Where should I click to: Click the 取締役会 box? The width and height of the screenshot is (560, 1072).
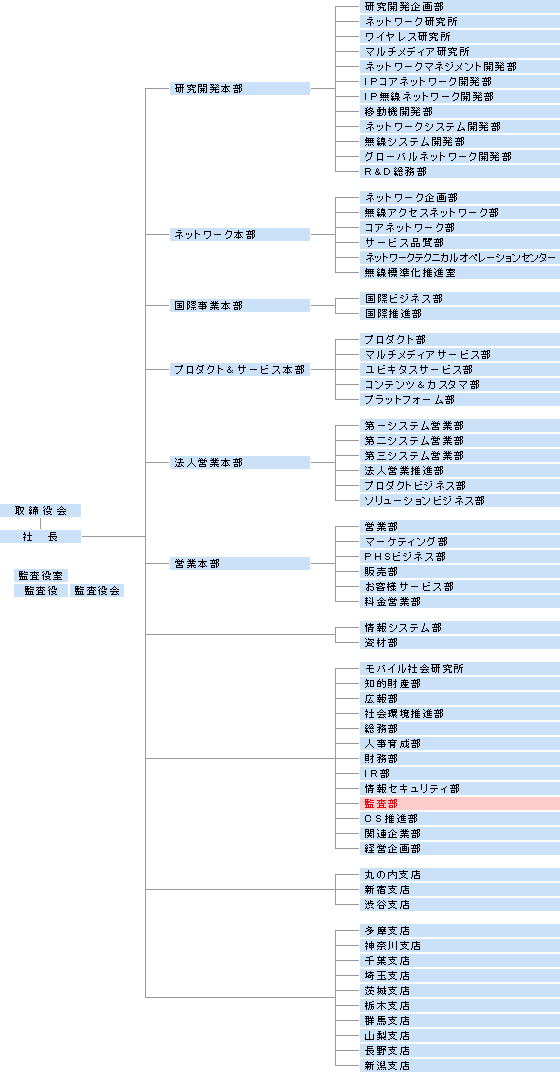[x=40, y=511]
